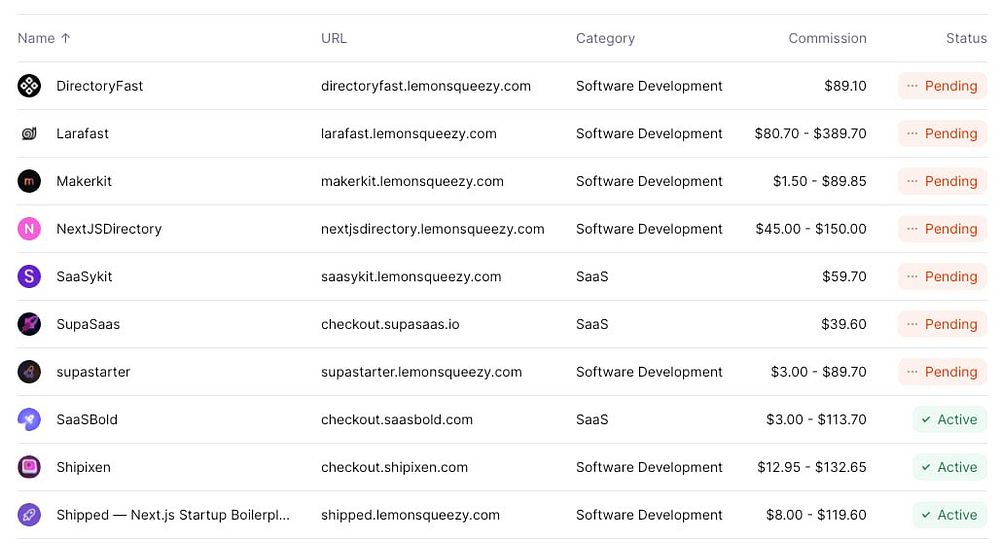Open the checkout.supasaas.io URL

(x=390, y=324)
